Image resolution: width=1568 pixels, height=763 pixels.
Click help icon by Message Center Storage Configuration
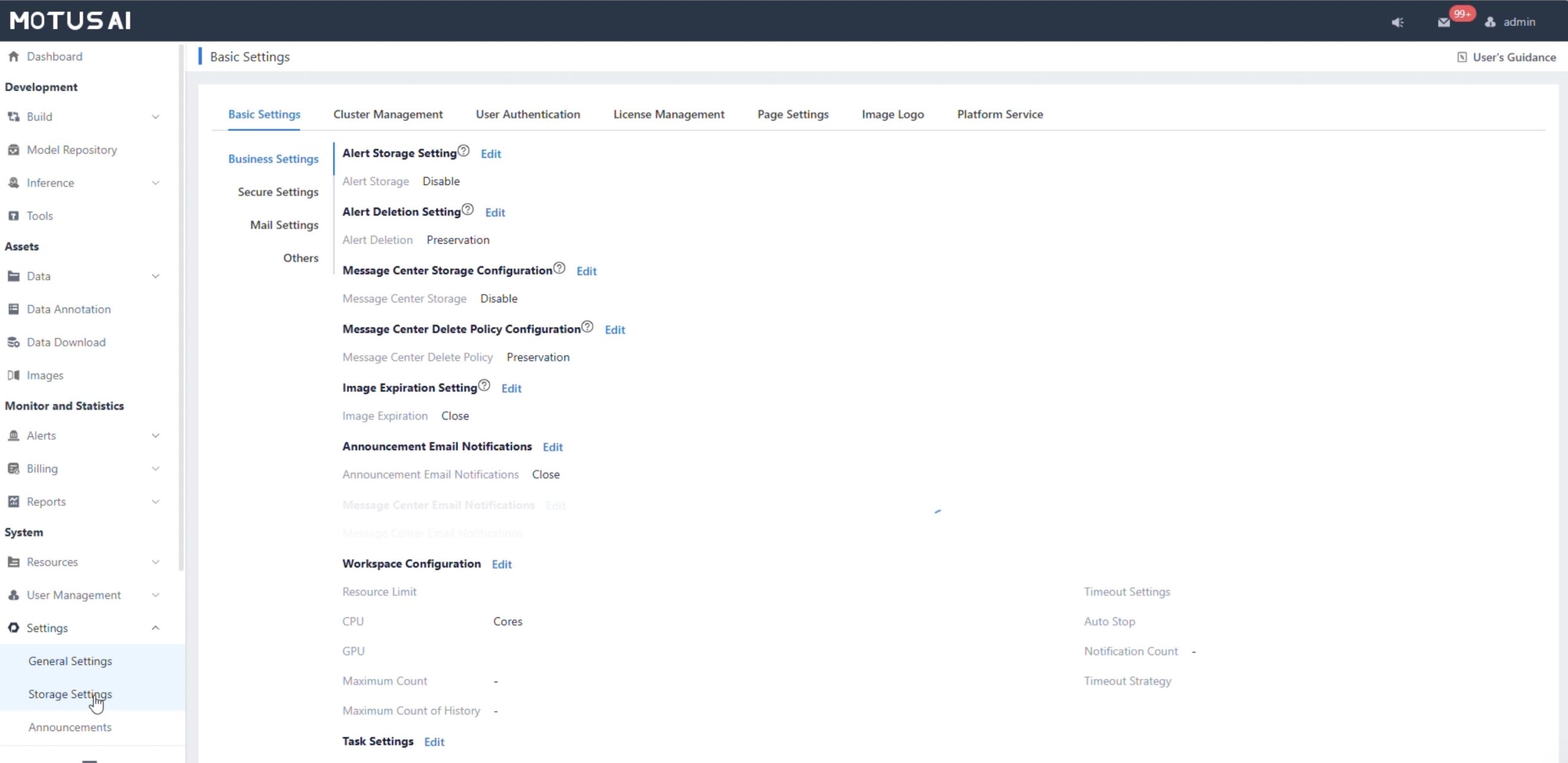tap(559, 268)
